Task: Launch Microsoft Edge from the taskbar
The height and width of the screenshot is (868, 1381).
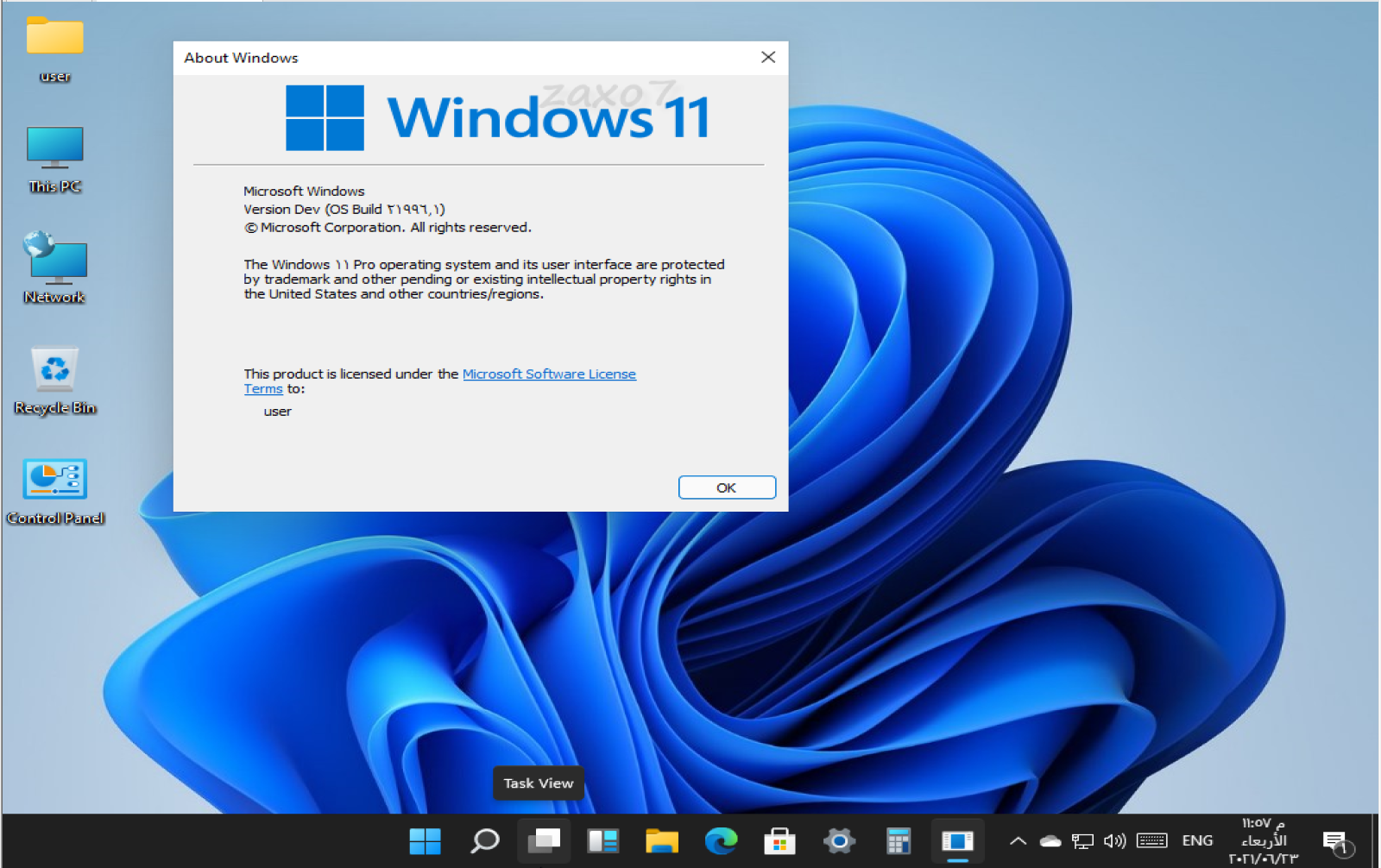Action: (721, 840)
